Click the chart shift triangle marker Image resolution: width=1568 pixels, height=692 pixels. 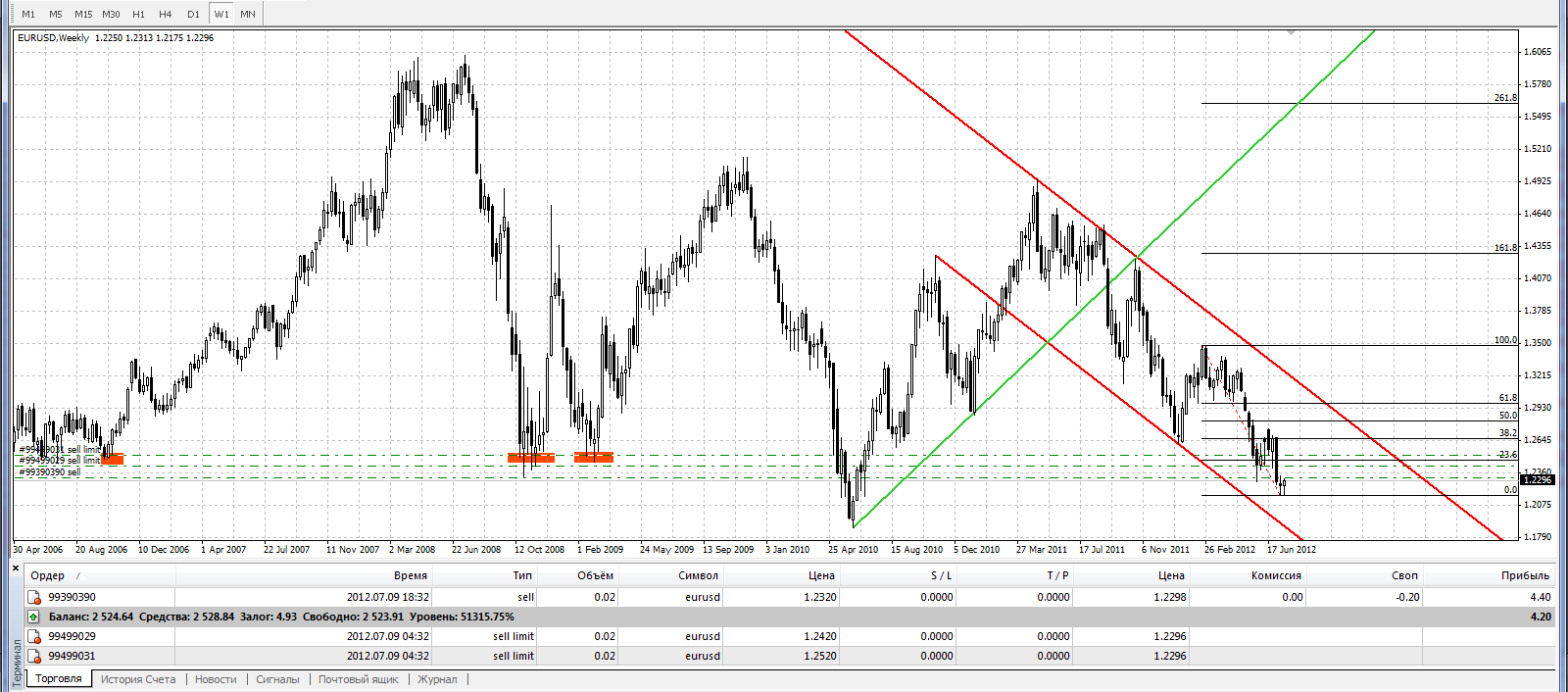tap(1292, 33)
